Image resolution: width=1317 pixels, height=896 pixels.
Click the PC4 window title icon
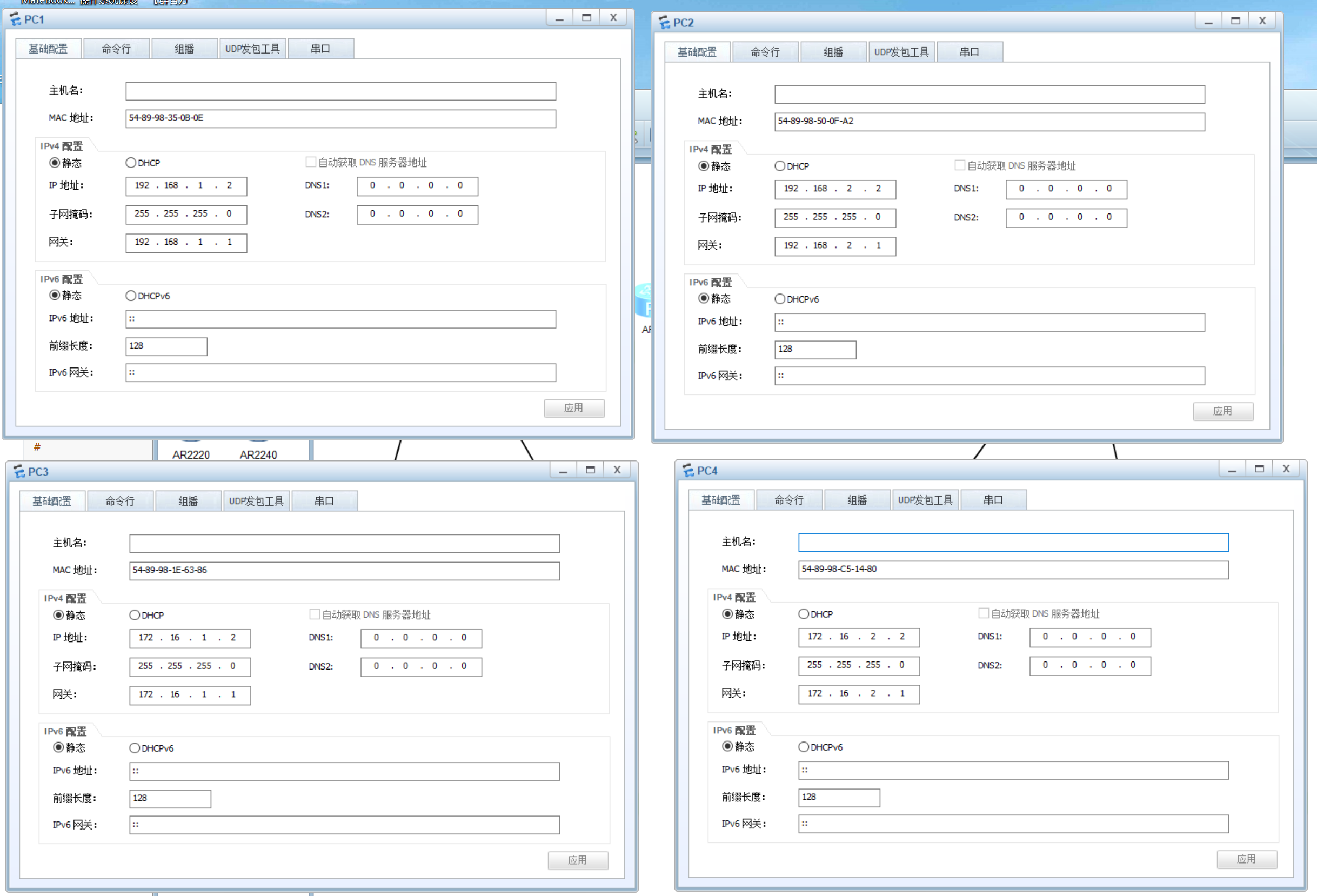click(688, 470)
